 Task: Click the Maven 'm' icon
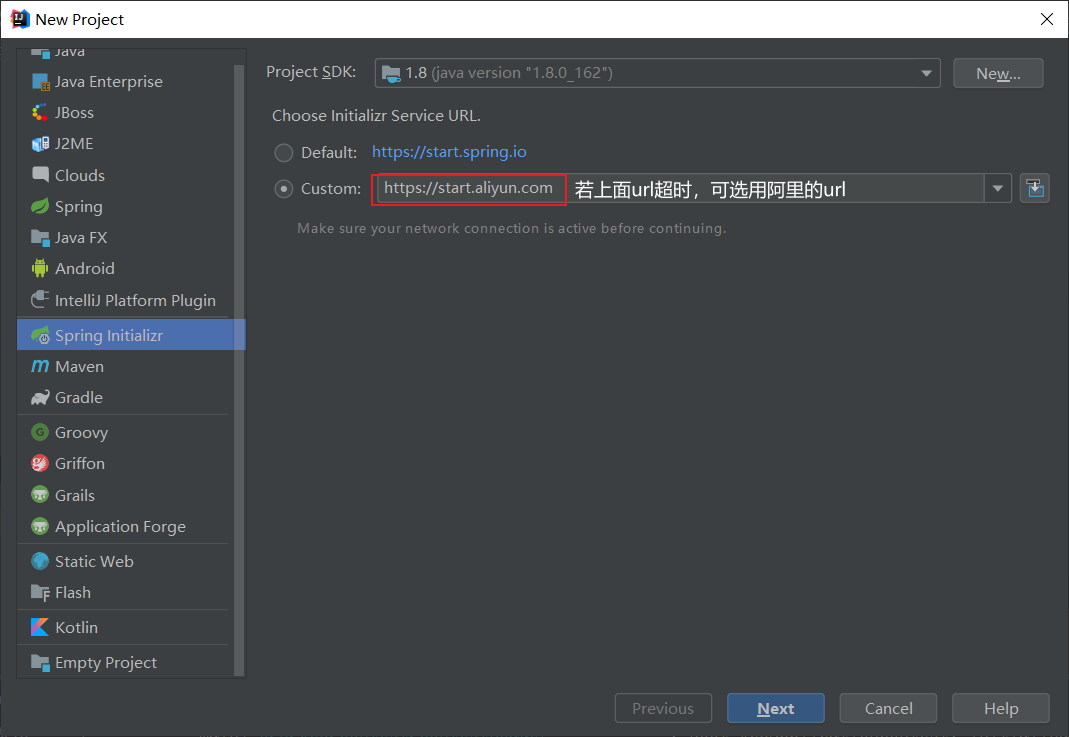[x=40, y=366]
